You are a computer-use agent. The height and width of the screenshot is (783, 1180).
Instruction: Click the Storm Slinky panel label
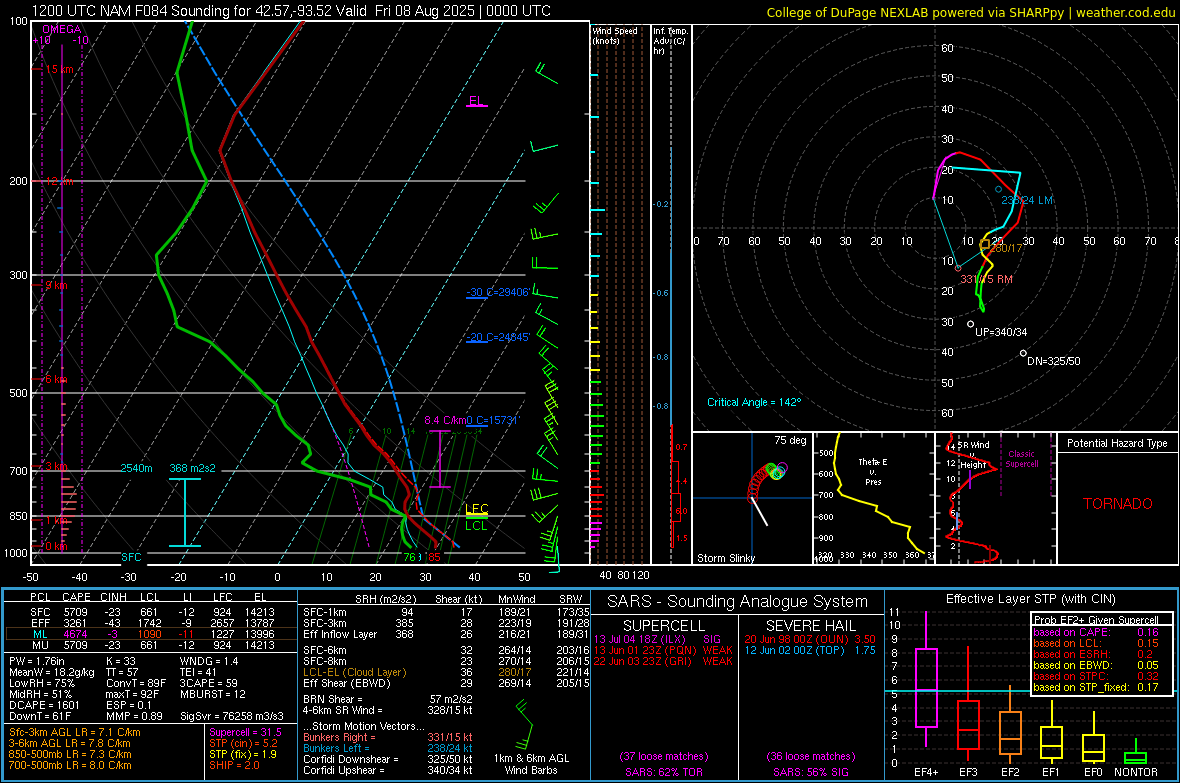point(725,558)
